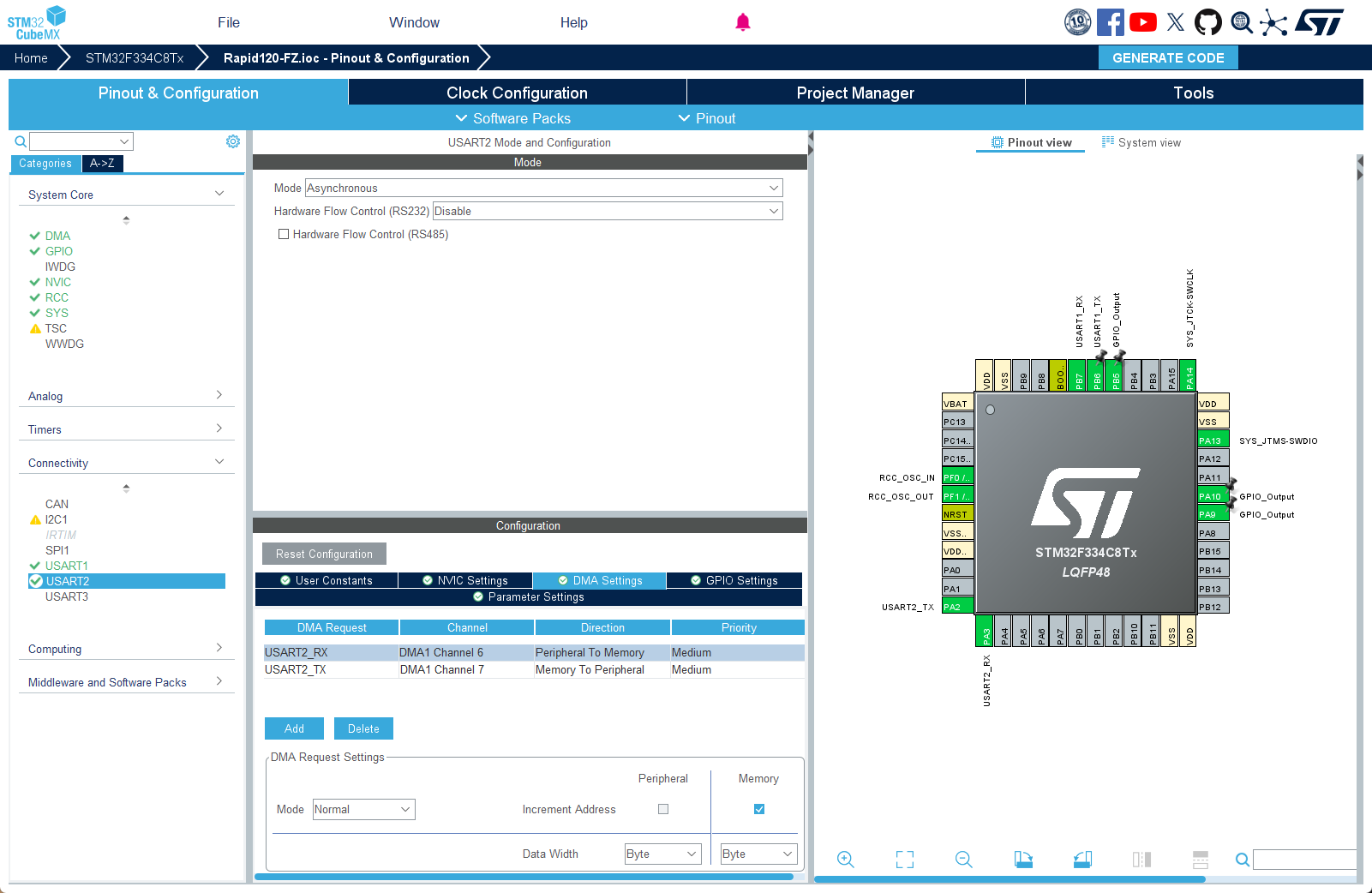Open the NVIC Settings tab
1372x893 pixels.
465,580
